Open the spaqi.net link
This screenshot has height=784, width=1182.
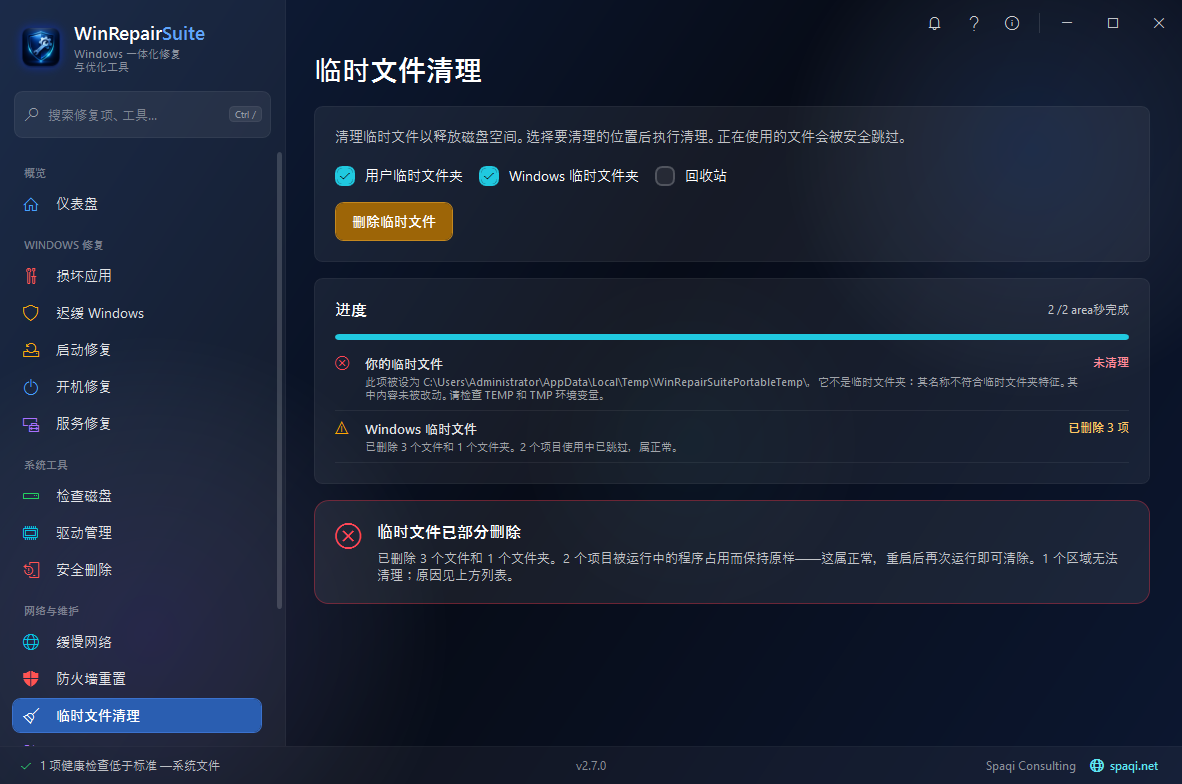pyautogui.click(x=1133, y=766)
